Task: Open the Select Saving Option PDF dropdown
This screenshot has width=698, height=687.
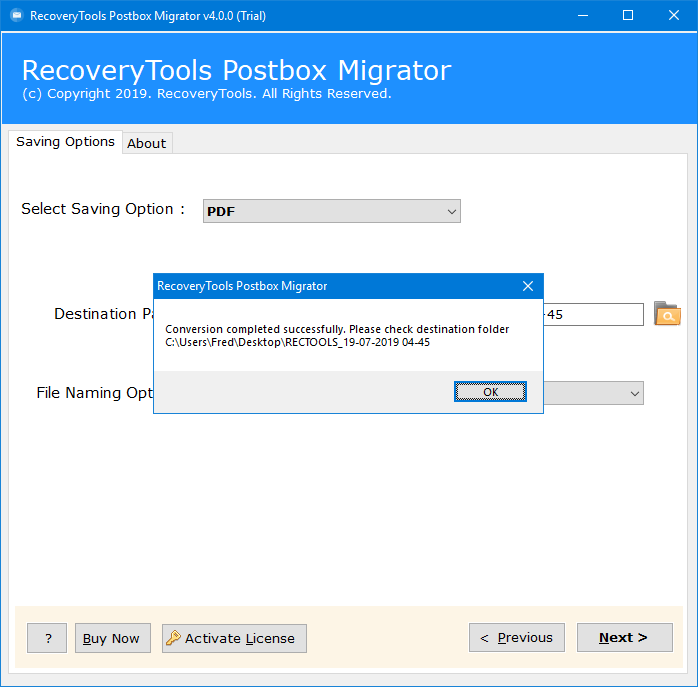Action: click(332, 211)
